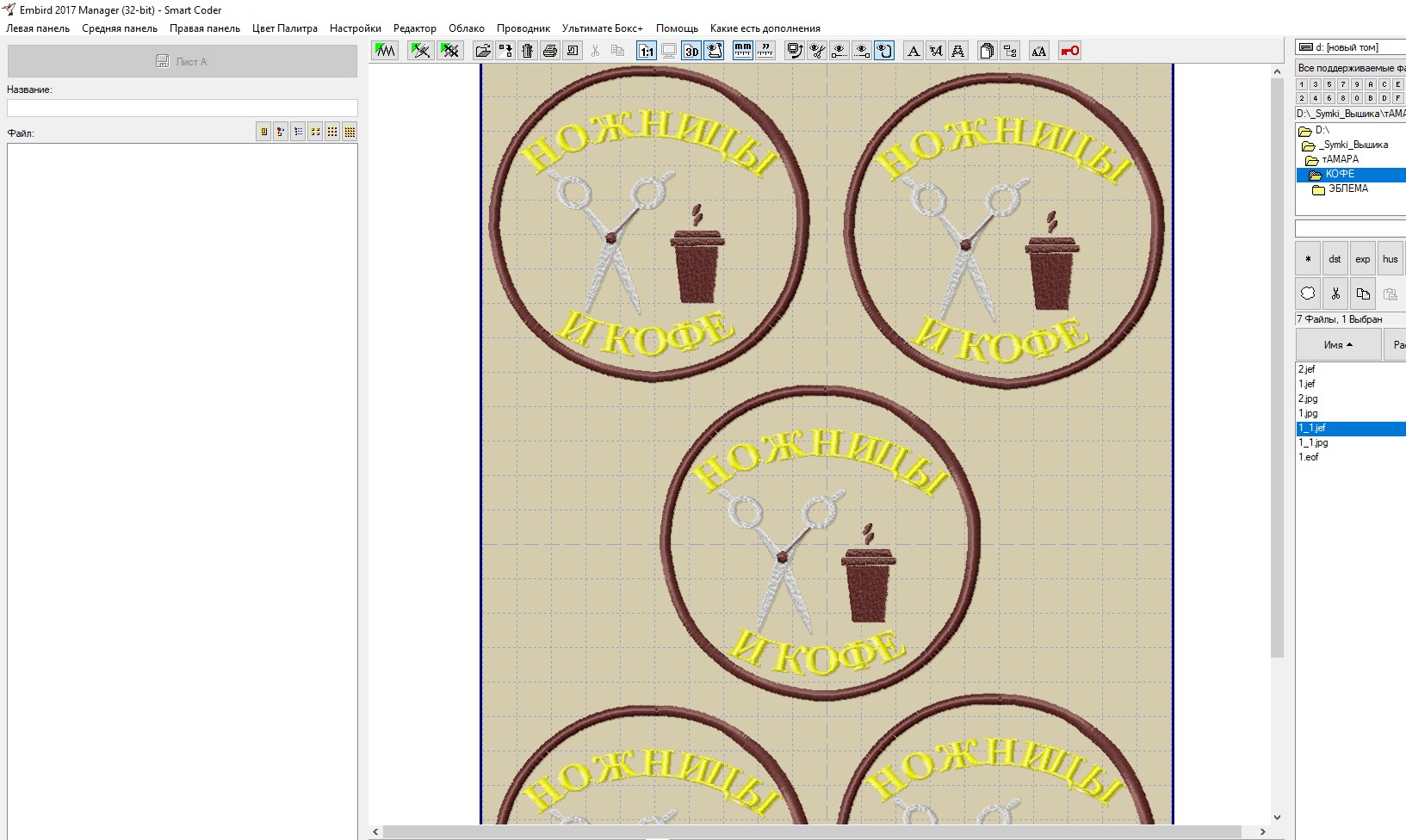Viewport: 1406px width, 840px height.
Task: Click the convert files arrow toolbar icon
Action: coord(505,51)
